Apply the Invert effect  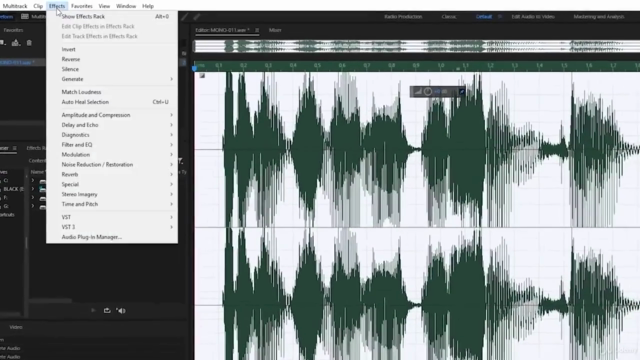pyautogui.click(x=112, y=49)
